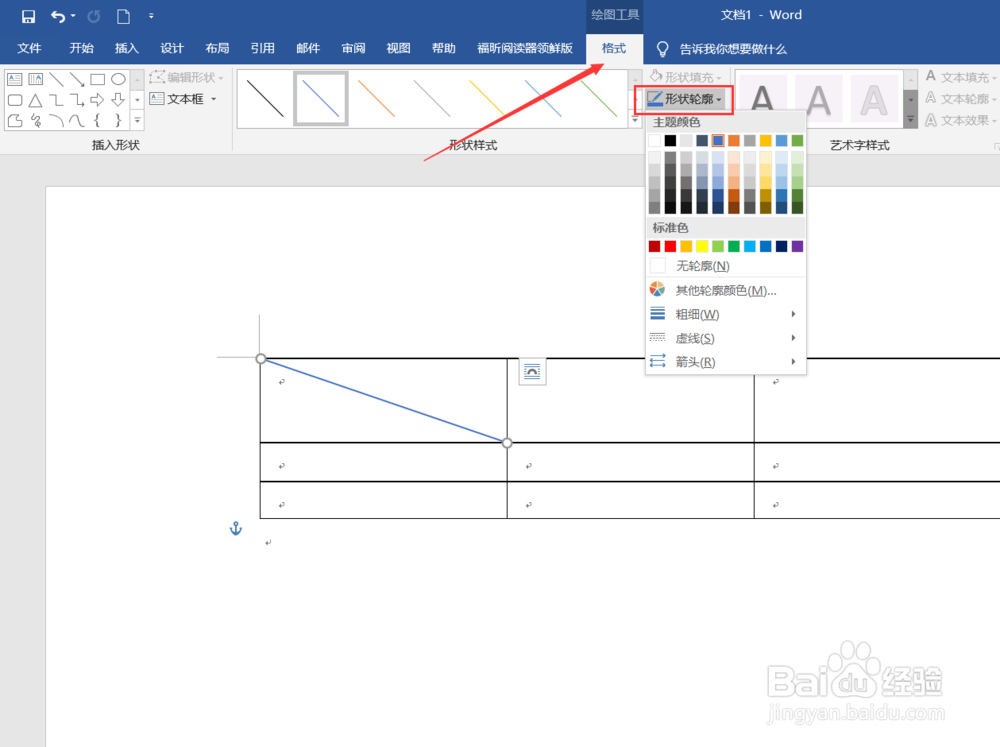Select the freeform scribble shape tool
Viewport: 1000px width, 747px height.
(x=34, y=120)
